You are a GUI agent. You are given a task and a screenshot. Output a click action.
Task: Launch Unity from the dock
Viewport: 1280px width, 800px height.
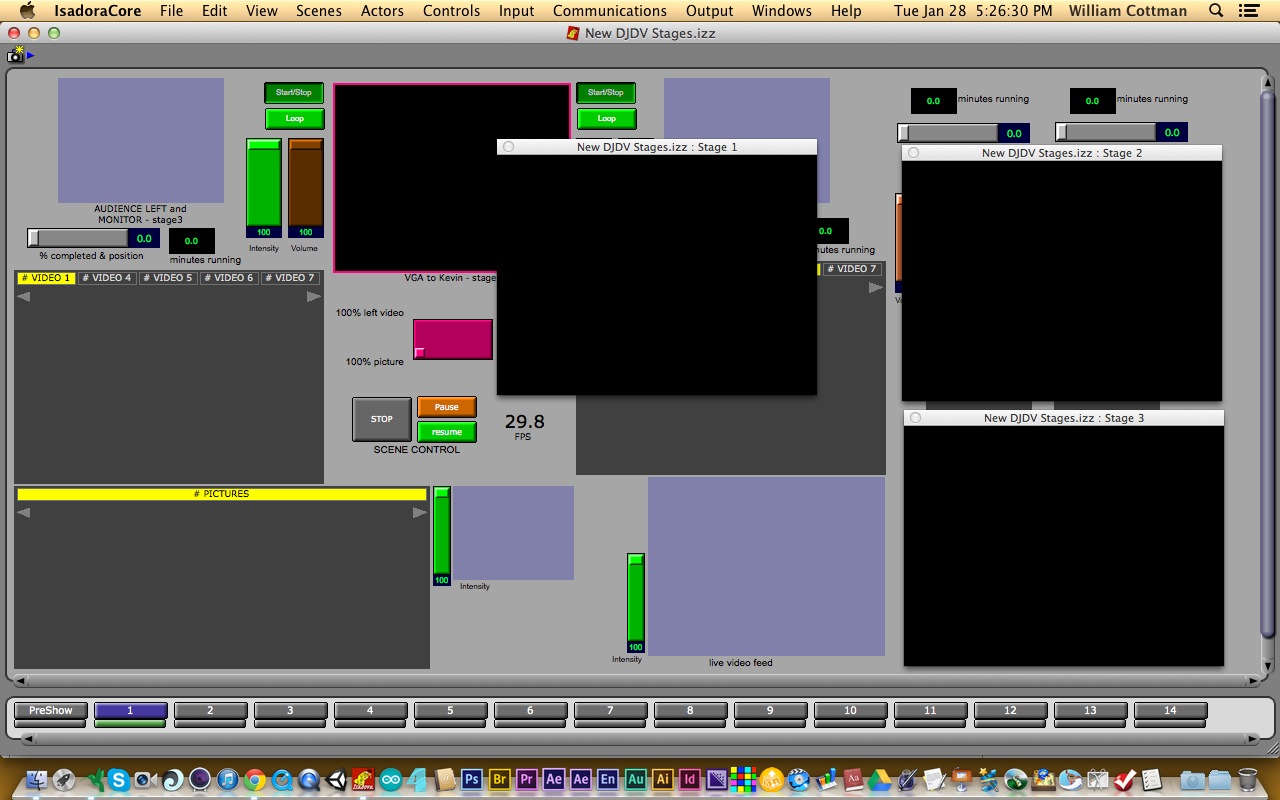[x=337, y=779]
